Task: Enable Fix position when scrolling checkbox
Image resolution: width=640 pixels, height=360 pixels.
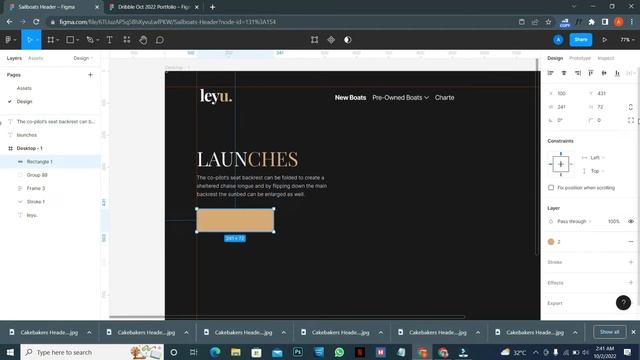Action: (x=551, y=188)
